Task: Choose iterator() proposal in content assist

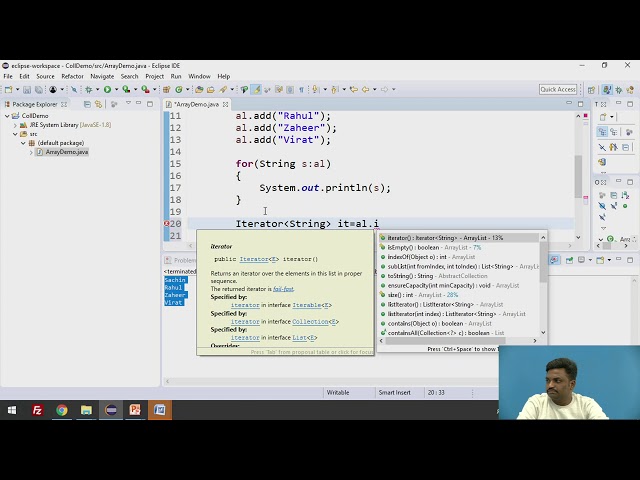Action: pos(459,238)
